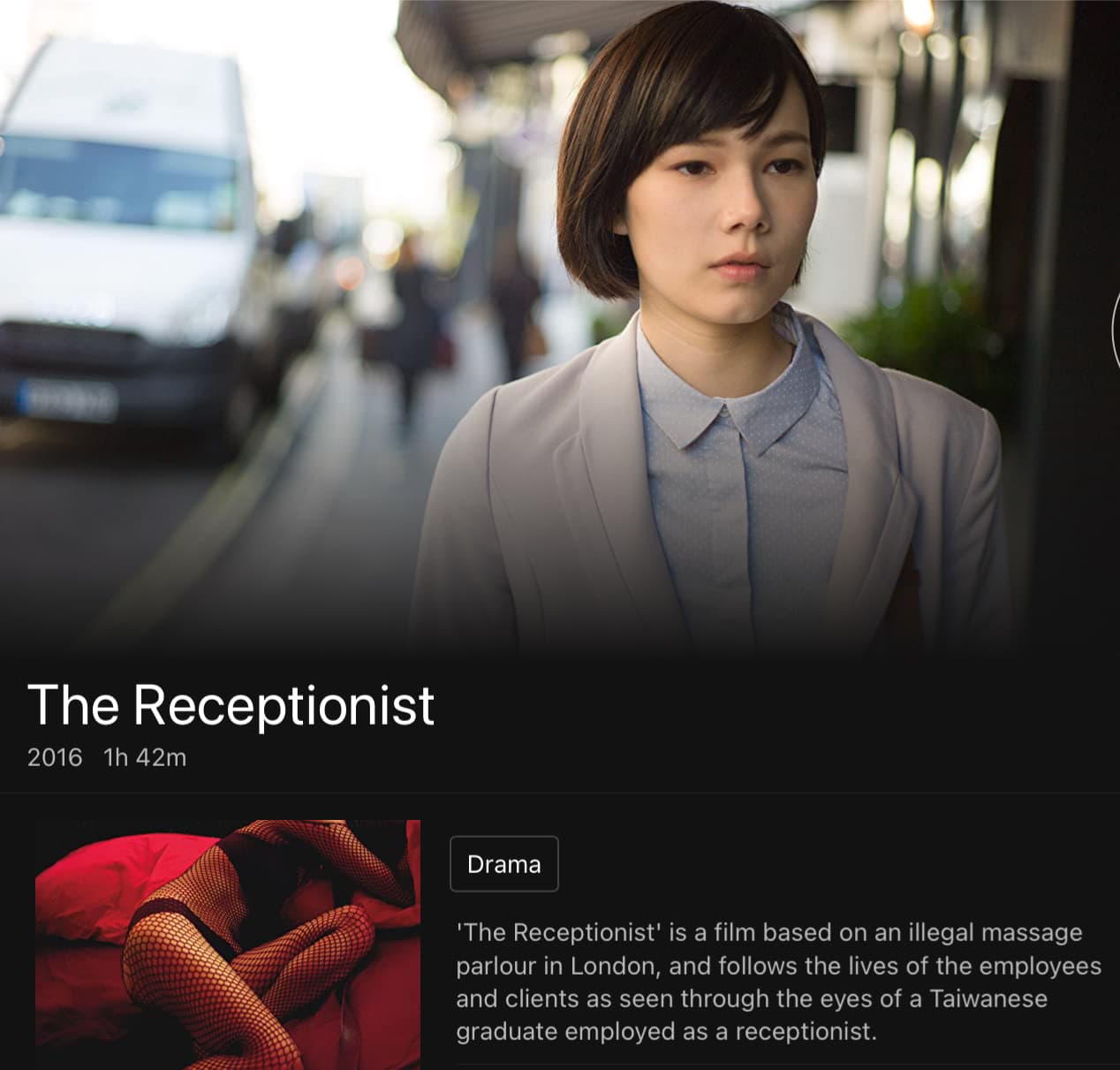The height and width of the screenshot is (1070, 1120).
Task: Open the red fishnet poster thumbnail
Action: 228,945
